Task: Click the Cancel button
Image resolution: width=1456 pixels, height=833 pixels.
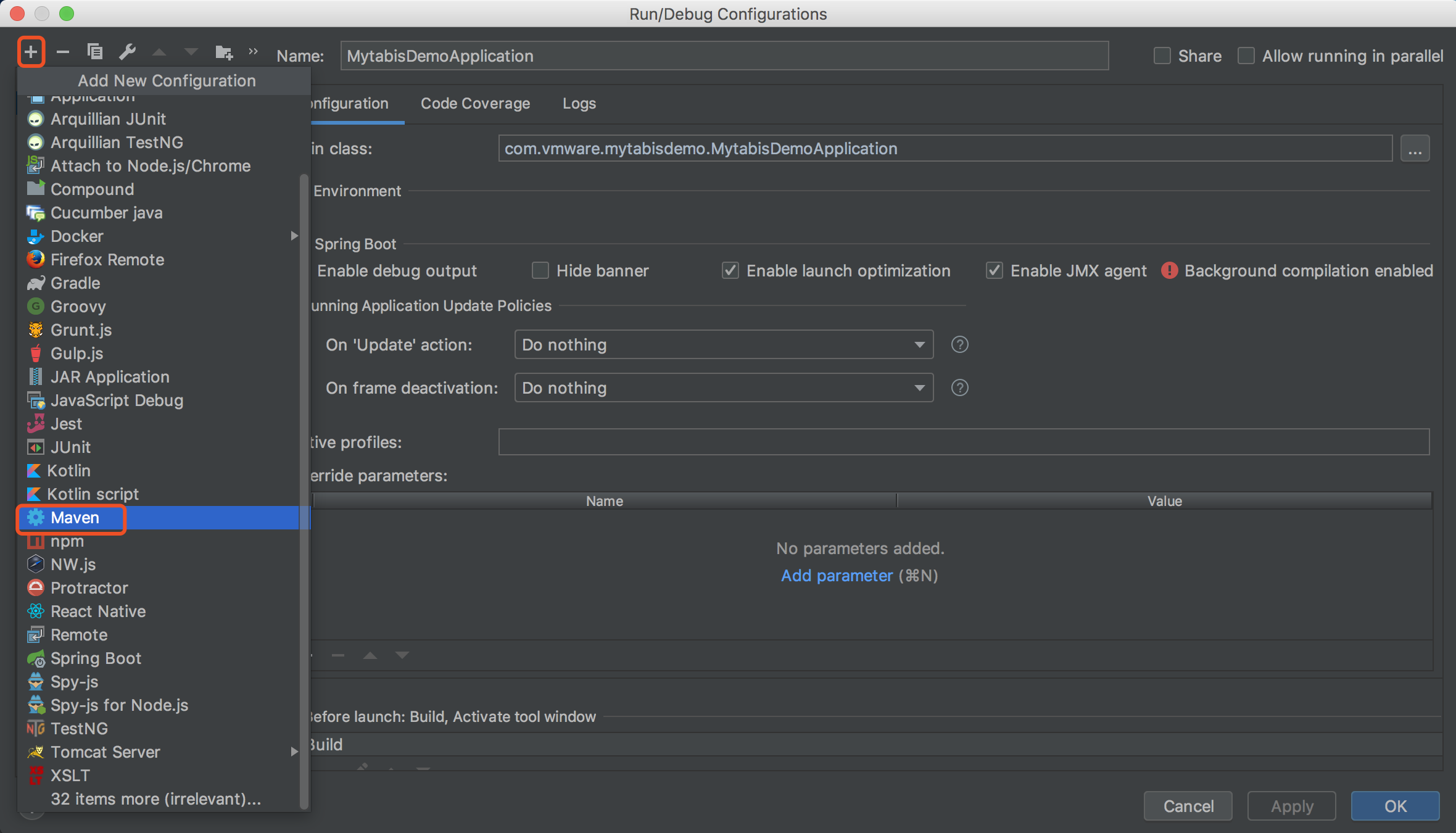Action: click(x=1188, y=806)
